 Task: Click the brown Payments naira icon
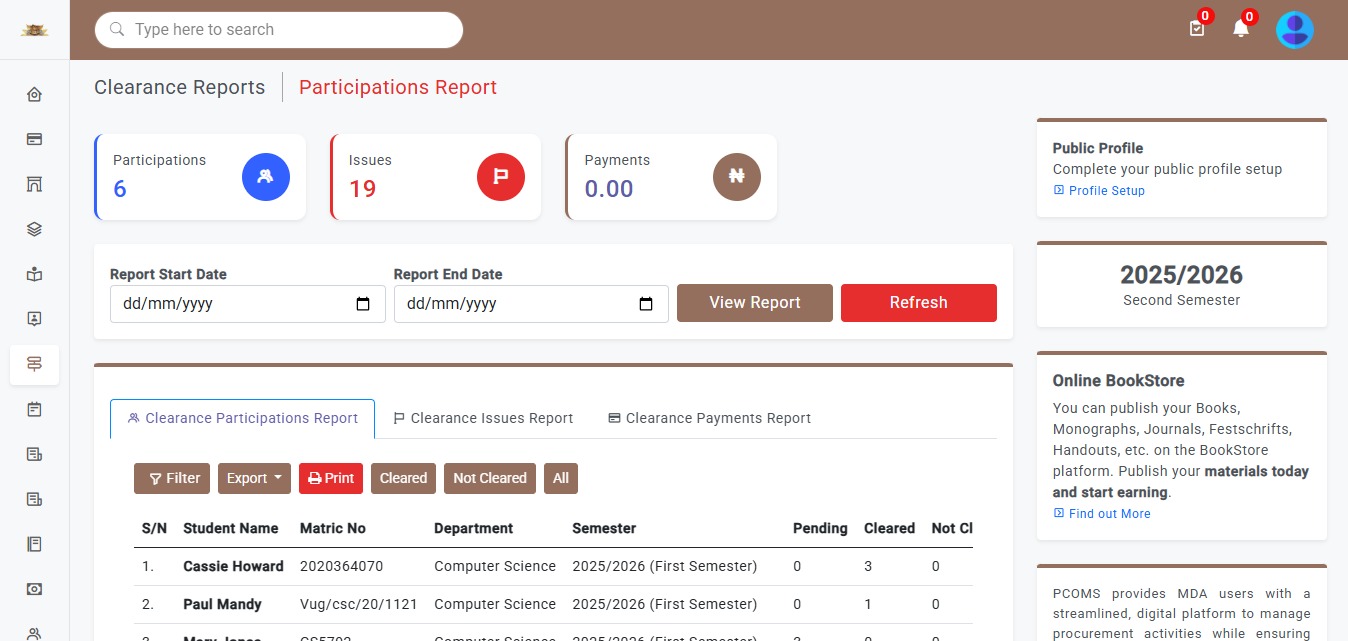tap(737, 177)
